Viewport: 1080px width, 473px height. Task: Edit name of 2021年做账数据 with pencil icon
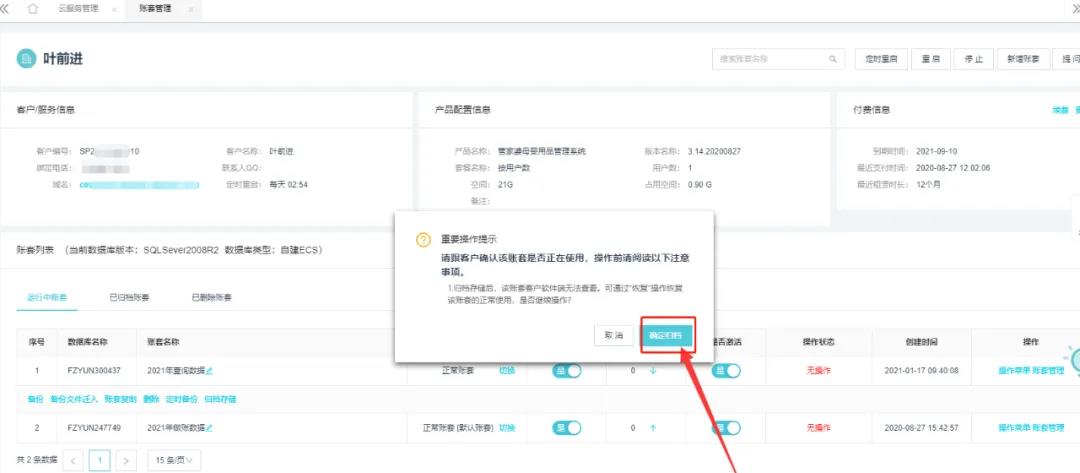(209, 428)
